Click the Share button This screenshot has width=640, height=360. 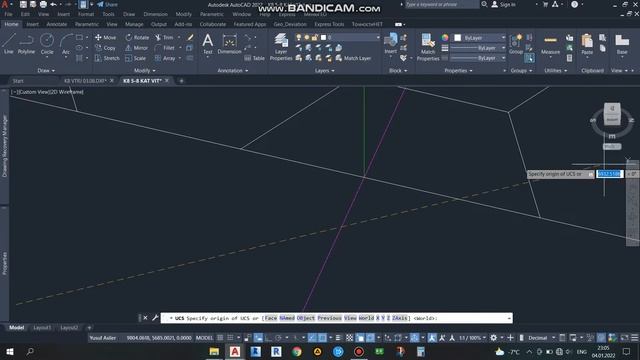107,4
